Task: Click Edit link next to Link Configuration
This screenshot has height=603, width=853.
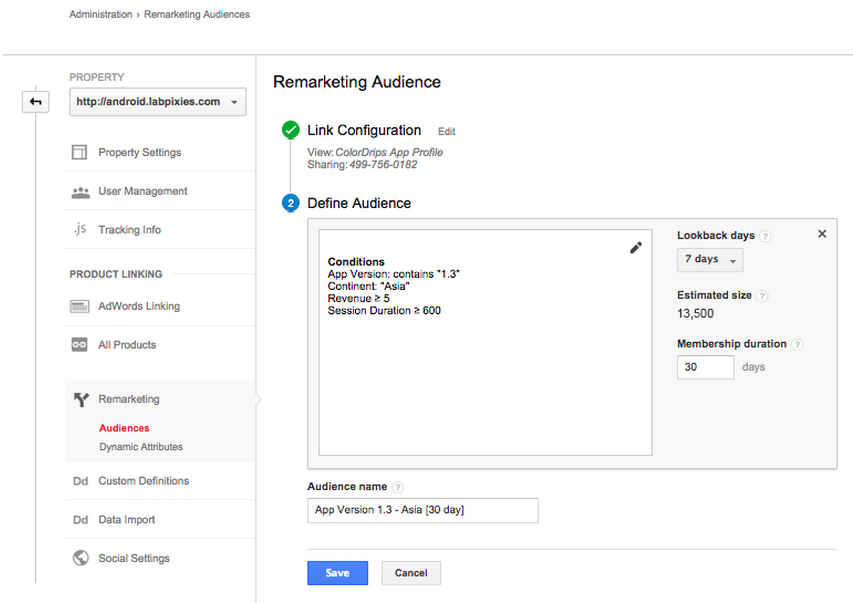Action: pos(446,131)
